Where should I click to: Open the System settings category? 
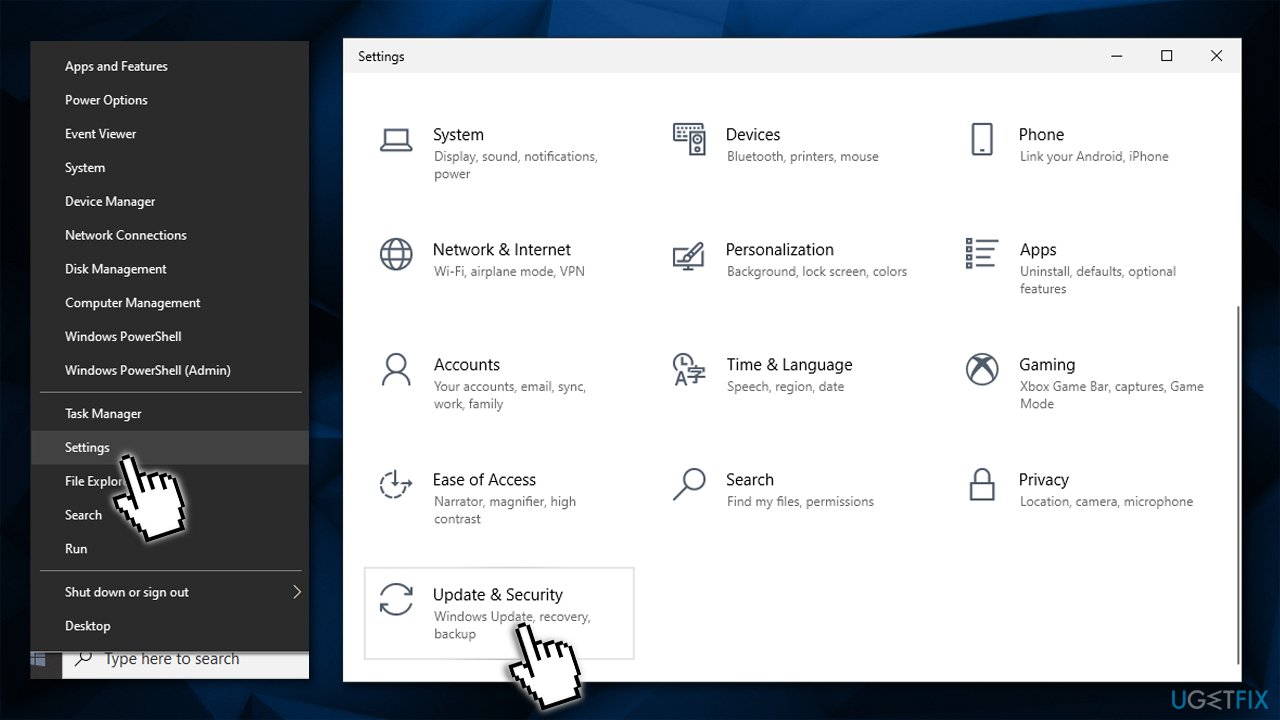(499, 154)
